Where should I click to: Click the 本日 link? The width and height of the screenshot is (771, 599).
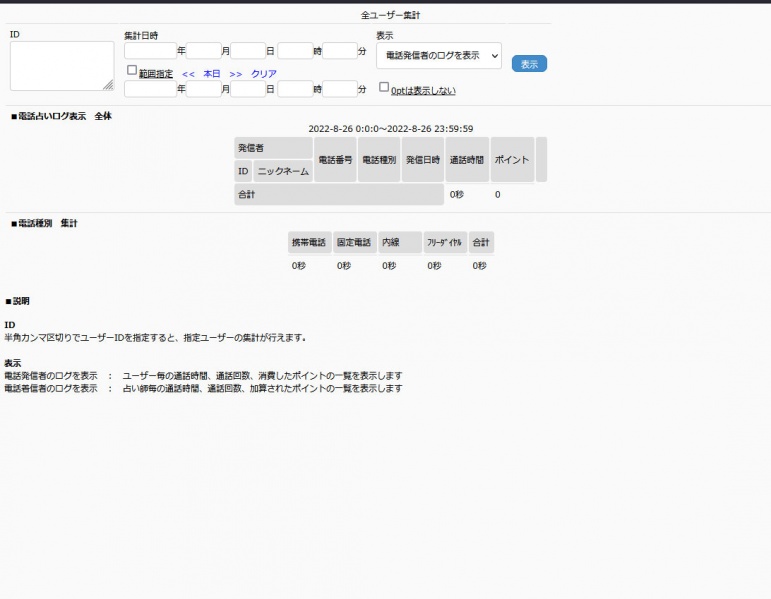[x=211, y=74]
